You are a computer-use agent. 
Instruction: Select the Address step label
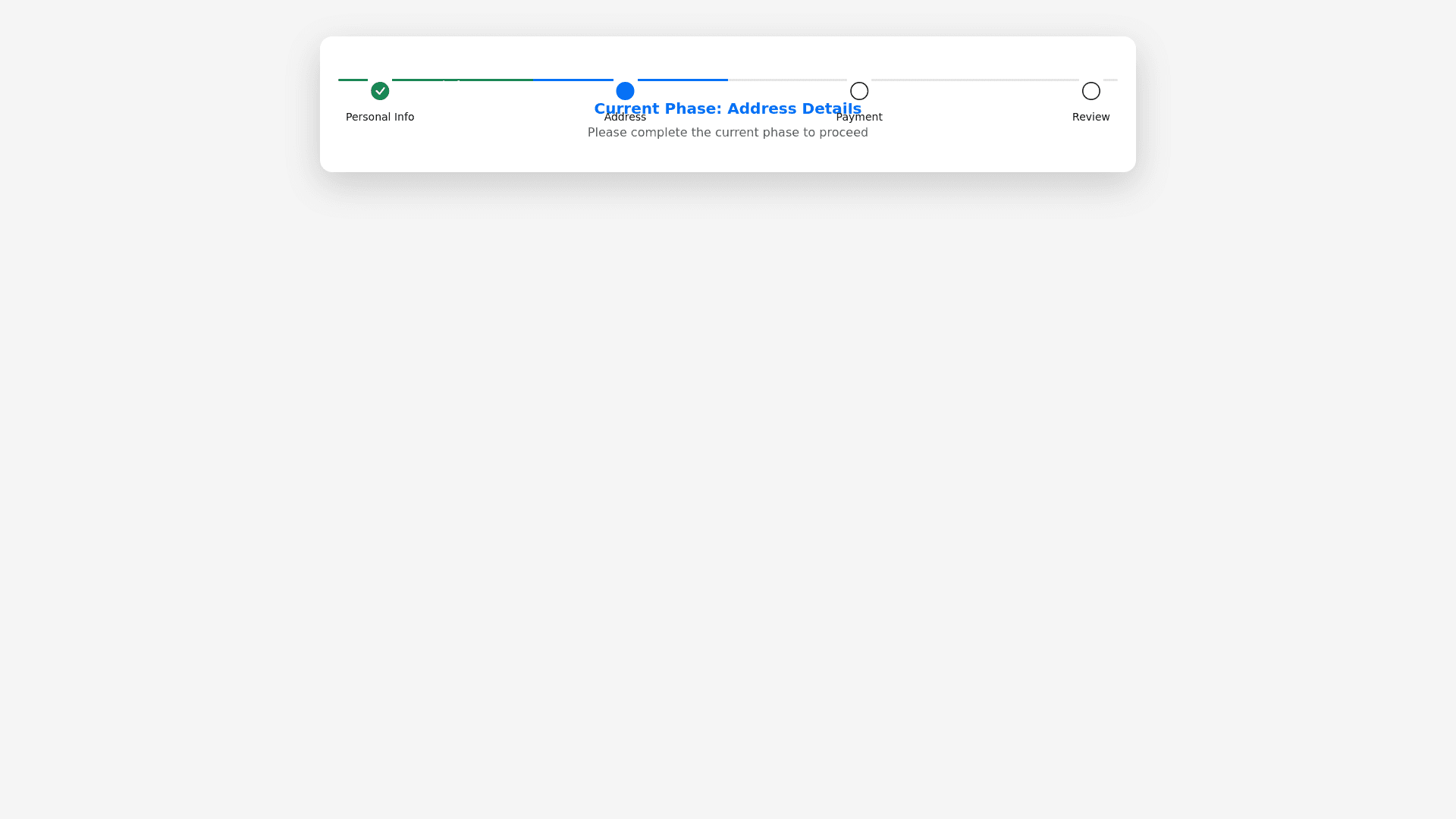click(x=625, y=117)
